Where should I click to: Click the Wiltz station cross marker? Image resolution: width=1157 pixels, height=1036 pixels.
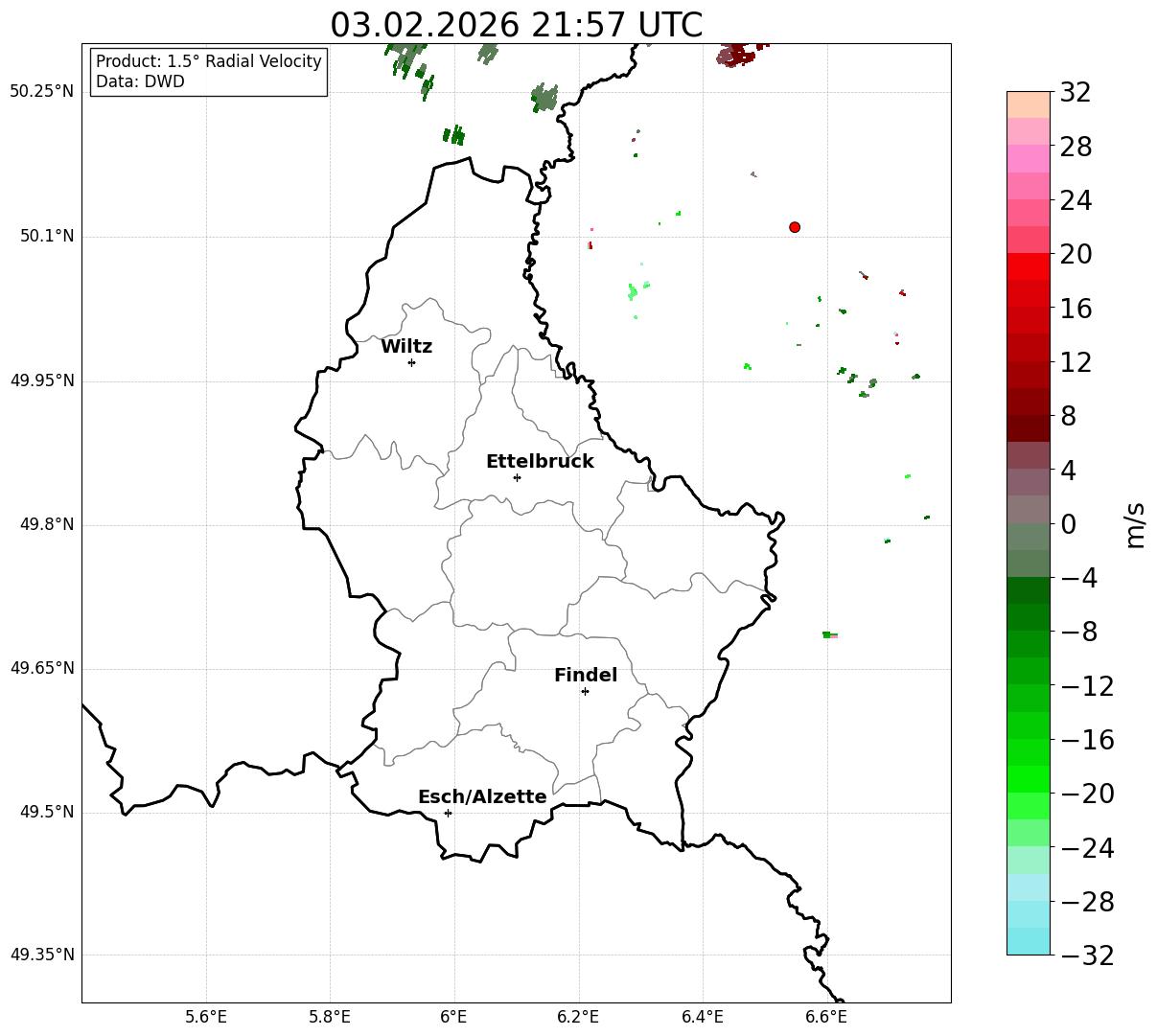[x=411, y=362]
